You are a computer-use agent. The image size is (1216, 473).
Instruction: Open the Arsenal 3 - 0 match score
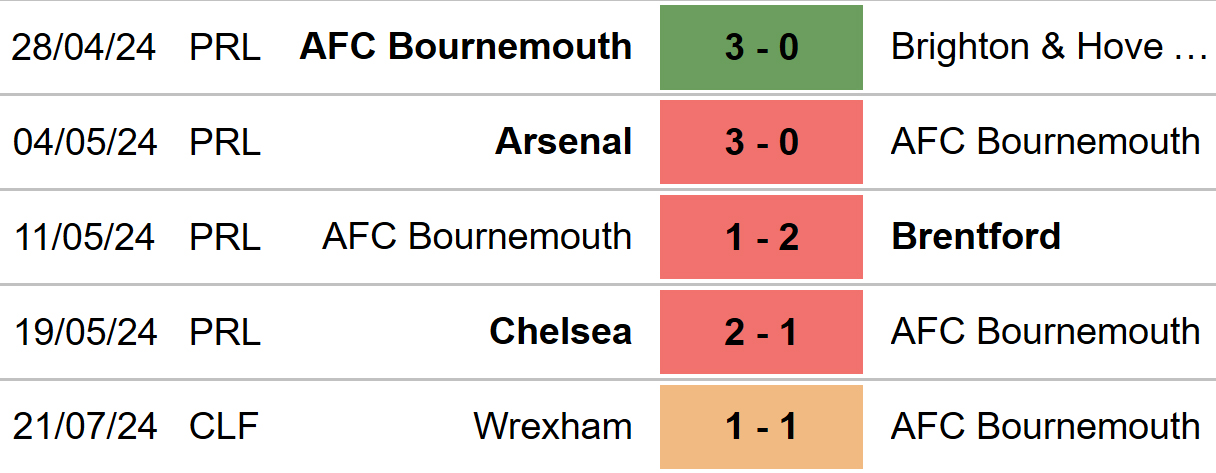[x=761, y=142]
